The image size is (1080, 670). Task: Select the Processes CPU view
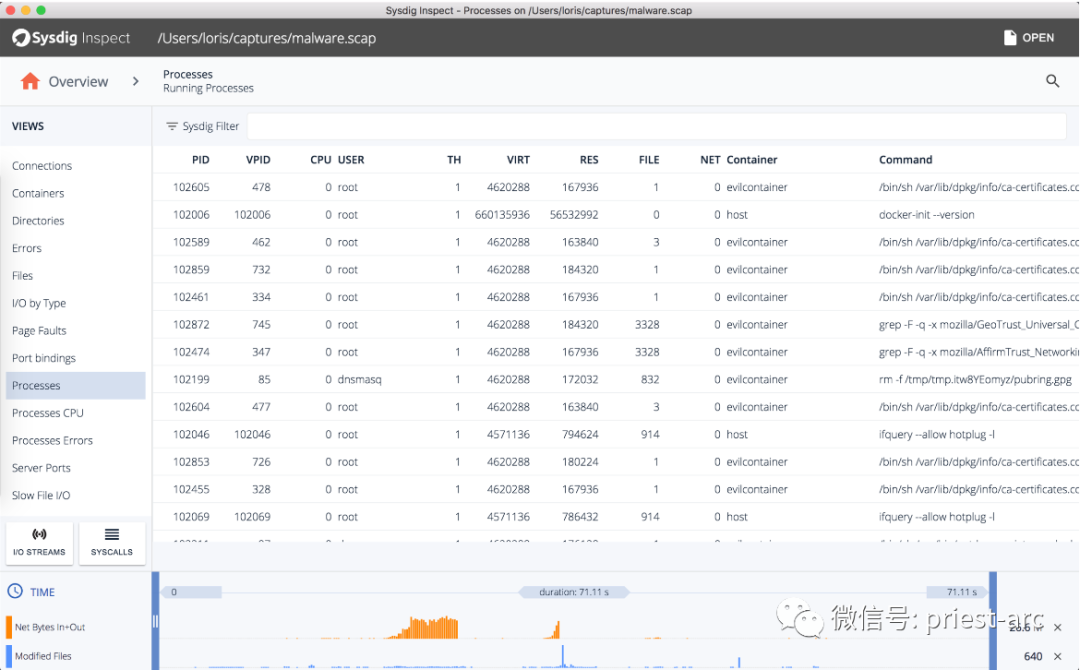tap(48, 413)
